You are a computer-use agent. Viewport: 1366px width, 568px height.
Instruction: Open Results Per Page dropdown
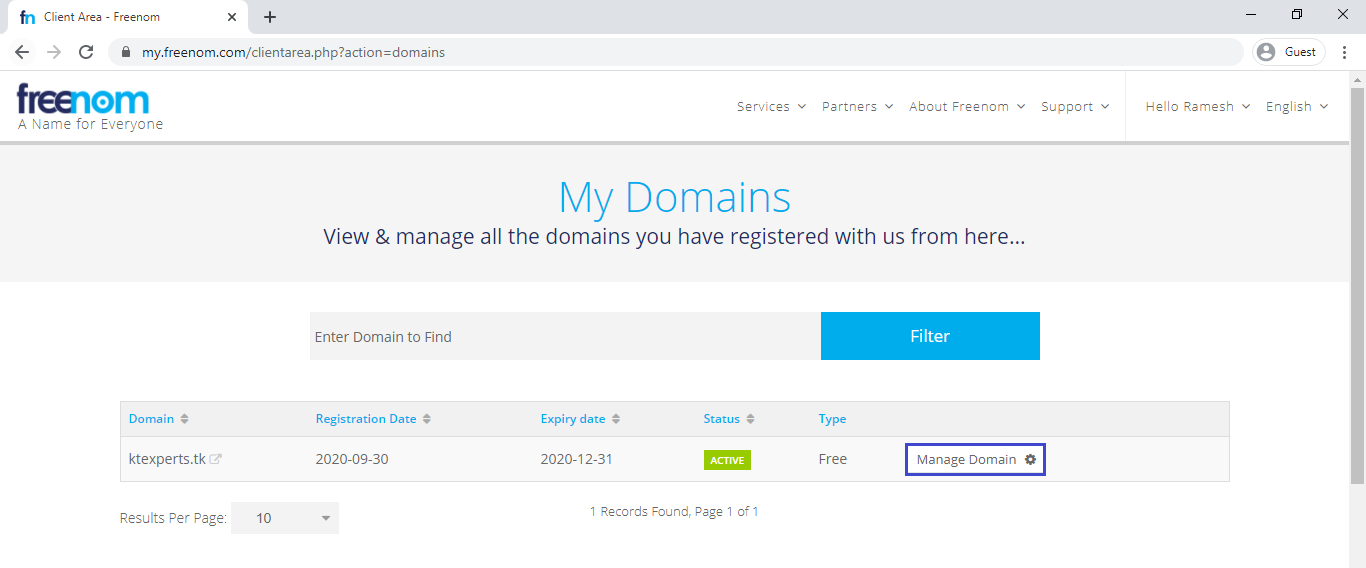click(x=285, y=518)
